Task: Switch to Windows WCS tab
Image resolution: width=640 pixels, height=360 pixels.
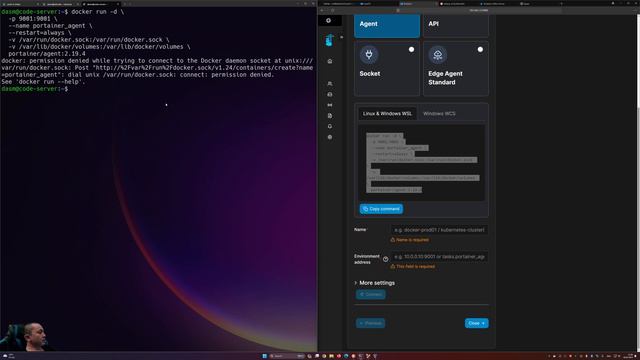Action: tap(439, 113)
